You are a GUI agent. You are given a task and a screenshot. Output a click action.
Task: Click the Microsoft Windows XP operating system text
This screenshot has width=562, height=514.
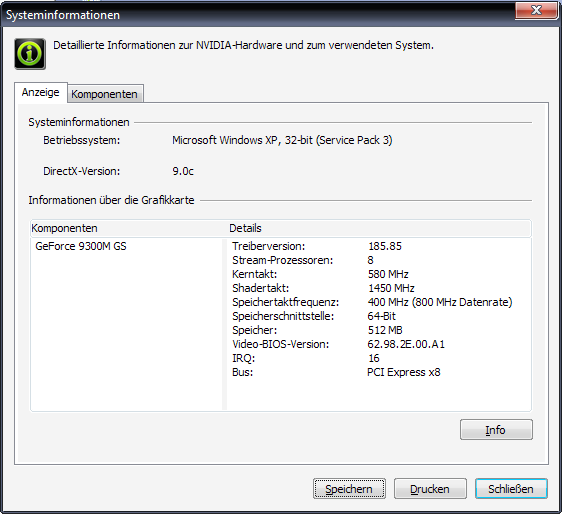click(x=282, y=140)
